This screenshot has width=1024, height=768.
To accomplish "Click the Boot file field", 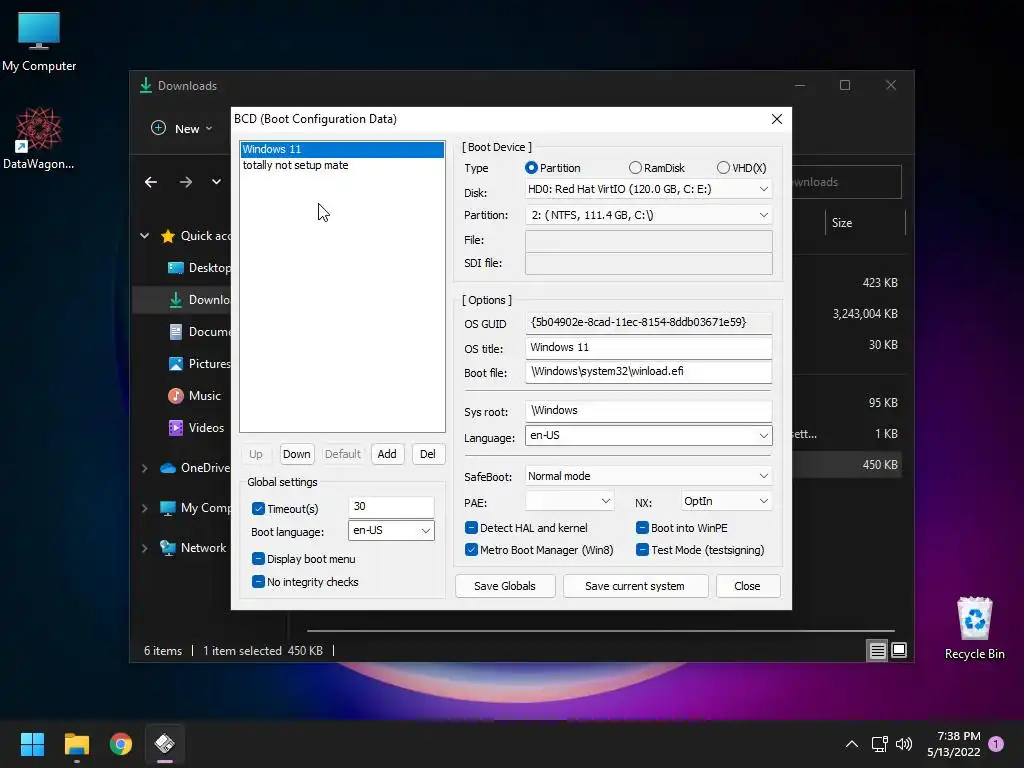I will pyautogui.click(x=648, y=372).
